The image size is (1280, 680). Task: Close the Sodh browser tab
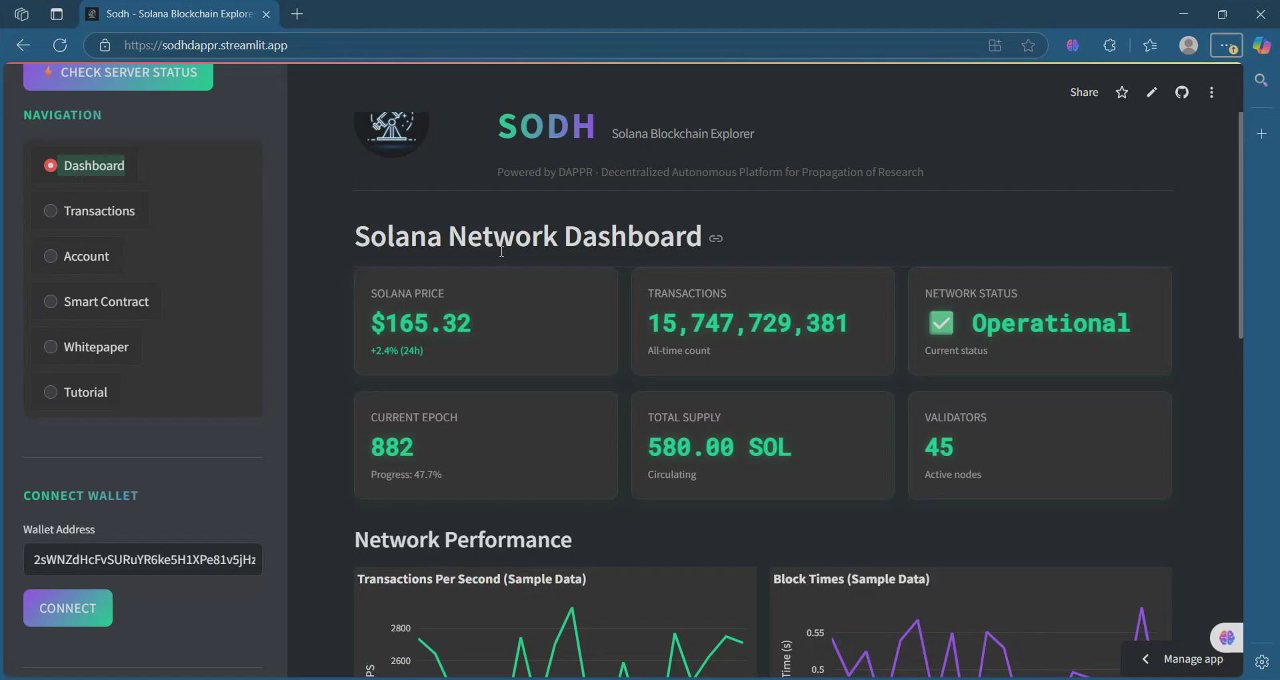pos(266,14)
